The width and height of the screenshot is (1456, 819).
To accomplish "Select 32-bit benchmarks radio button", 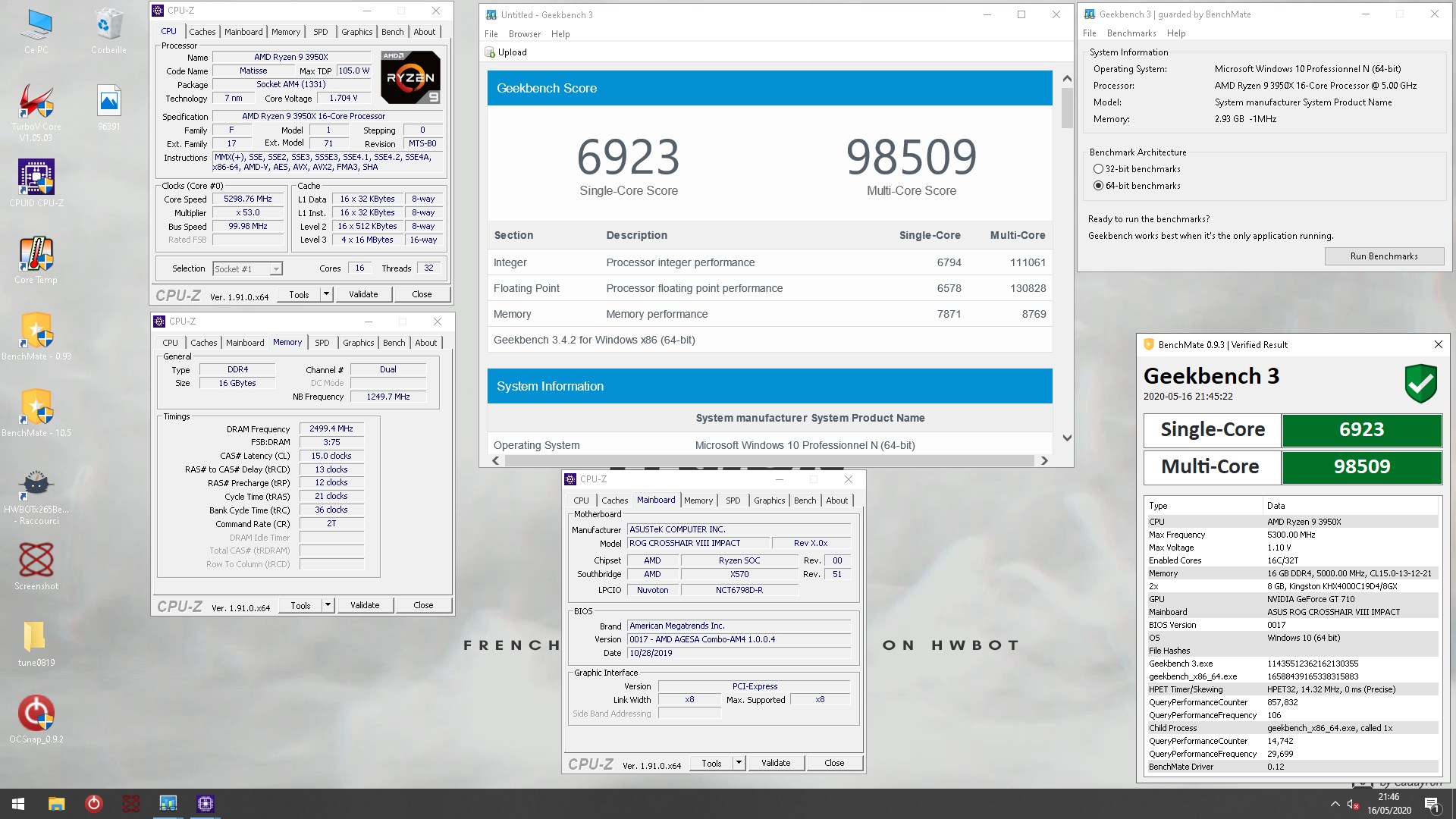I will (1098, 169).
